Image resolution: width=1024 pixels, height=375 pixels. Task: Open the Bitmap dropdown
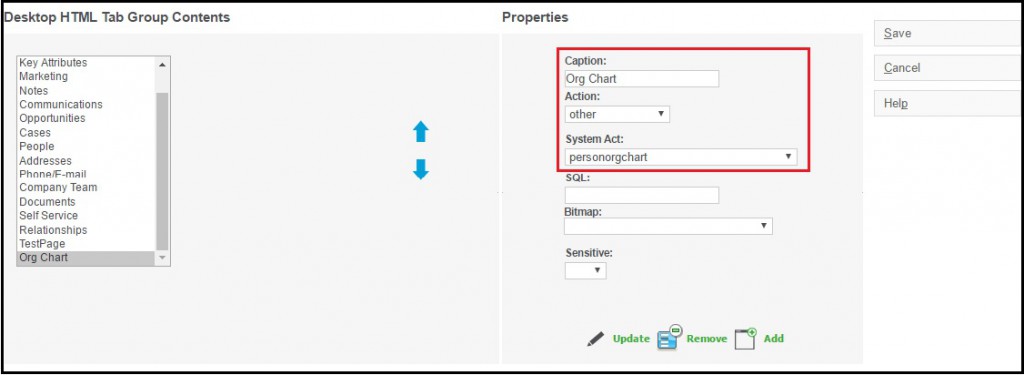(x=668, y=226)
